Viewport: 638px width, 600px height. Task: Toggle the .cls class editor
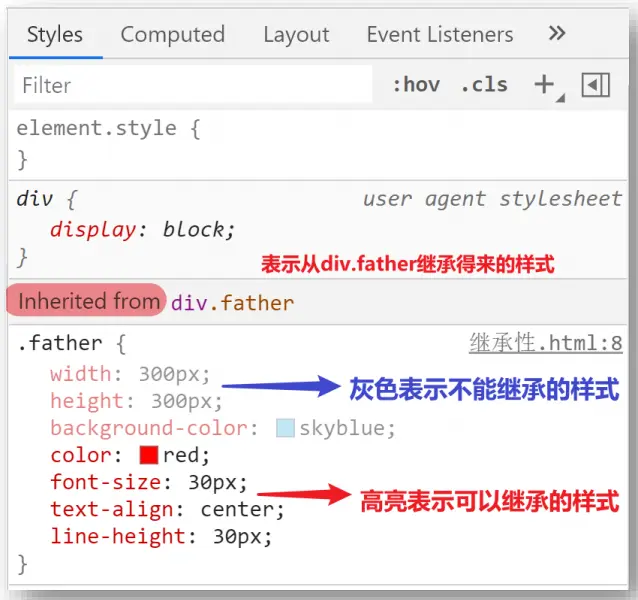click(484, 85)
